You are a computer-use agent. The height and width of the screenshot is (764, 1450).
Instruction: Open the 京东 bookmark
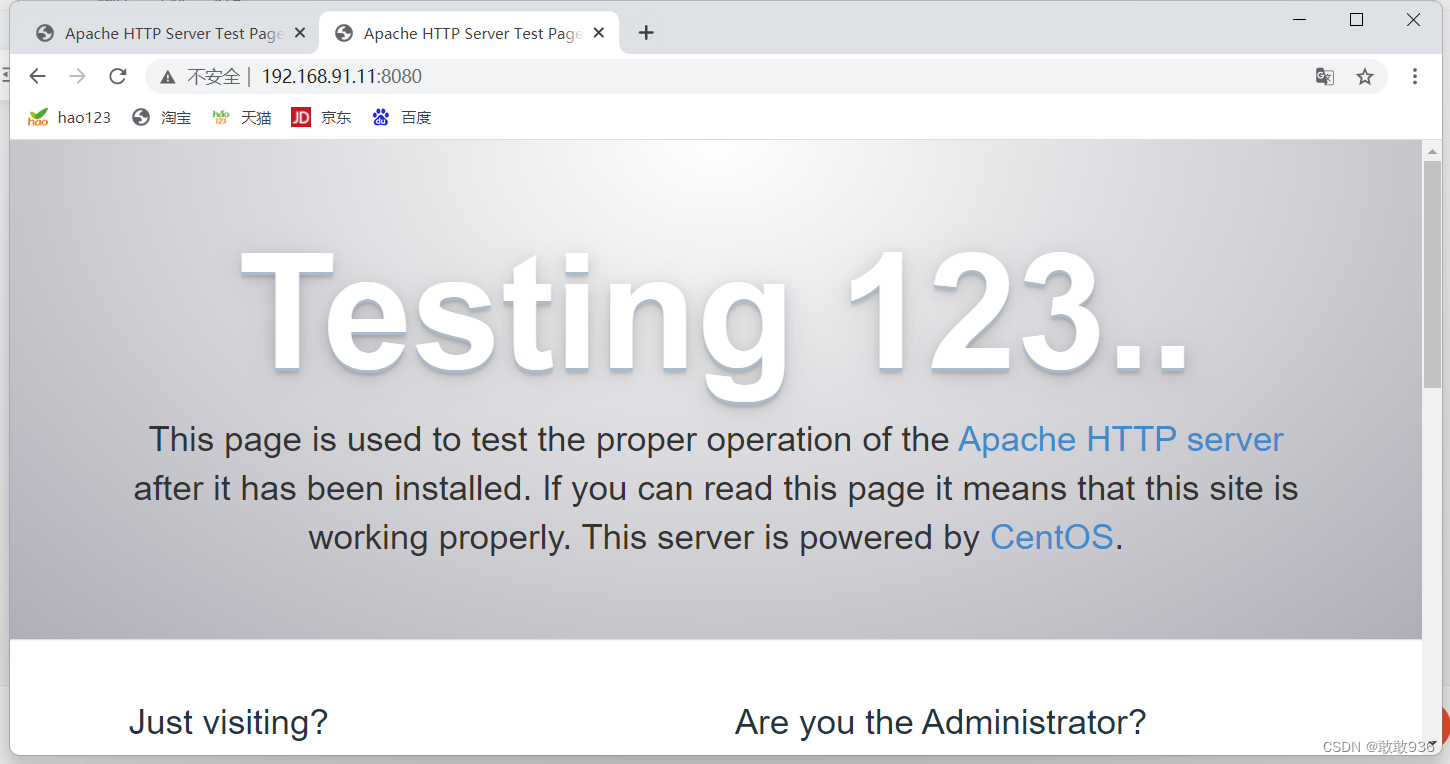(x=321, y=117)
